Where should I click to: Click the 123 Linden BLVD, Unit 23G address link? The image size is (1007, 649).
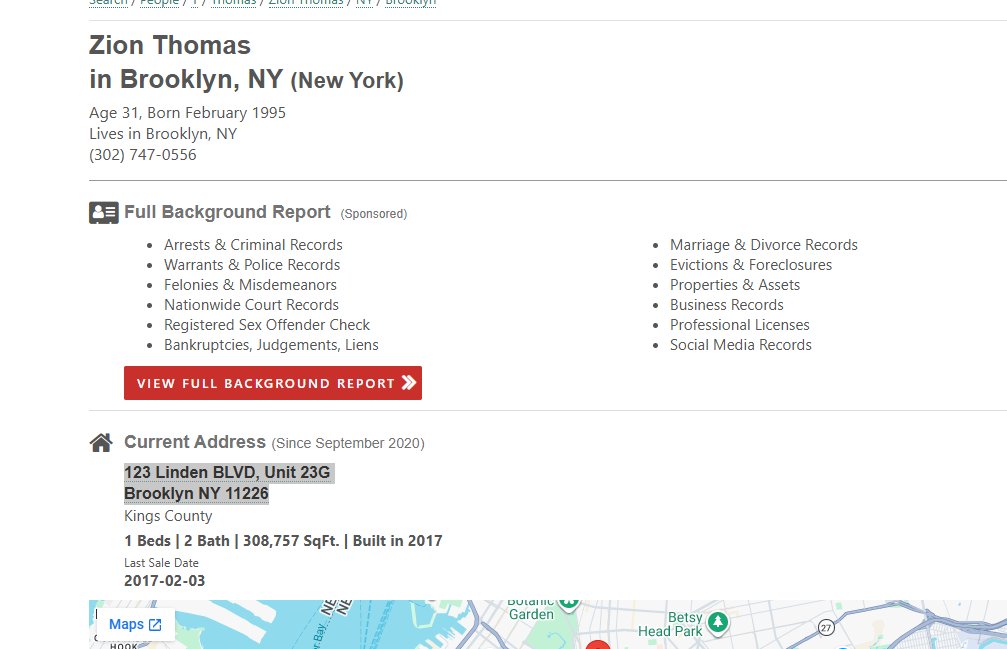tap(227, 472)
